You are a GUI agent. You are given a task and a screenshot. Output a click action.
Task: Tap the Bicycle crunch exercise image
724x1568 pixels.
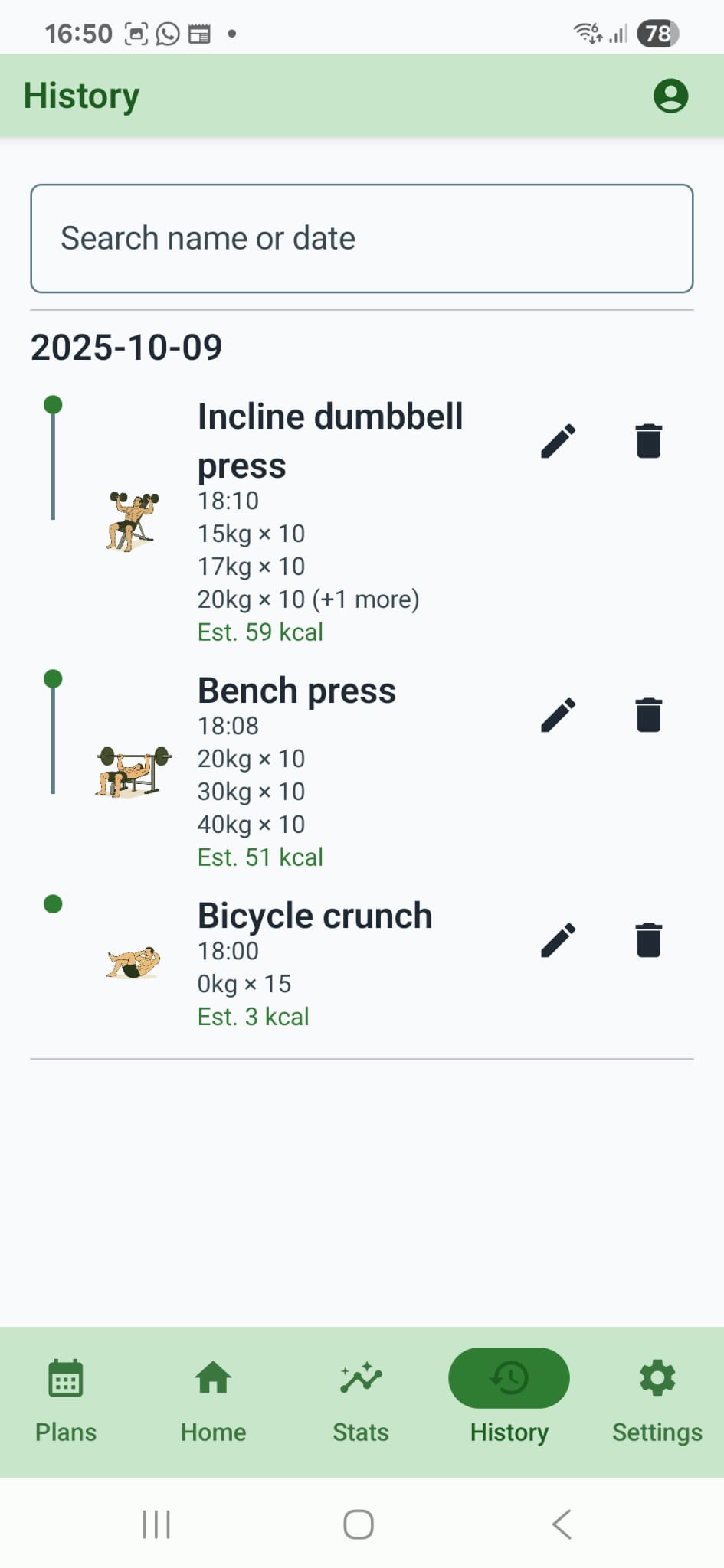click(133, 962)
